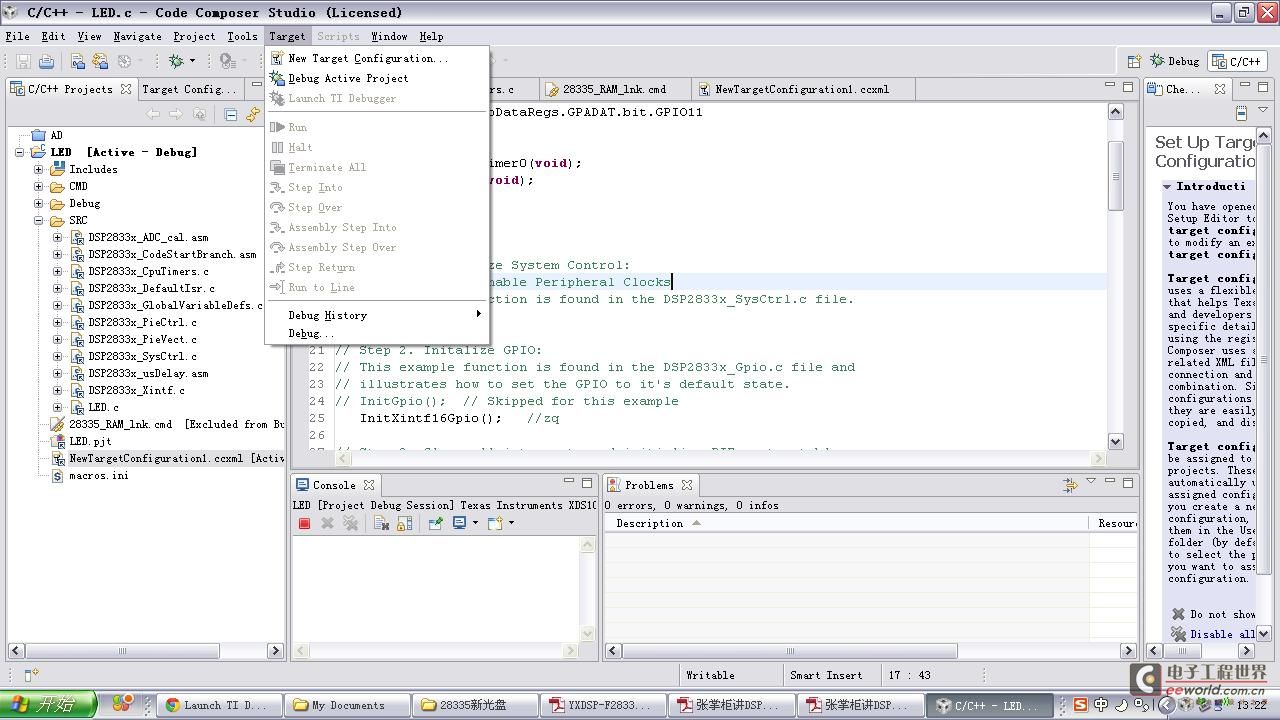Minimize the Console view panel
This screenshot has height=720, width=1280.
point(569,482)
